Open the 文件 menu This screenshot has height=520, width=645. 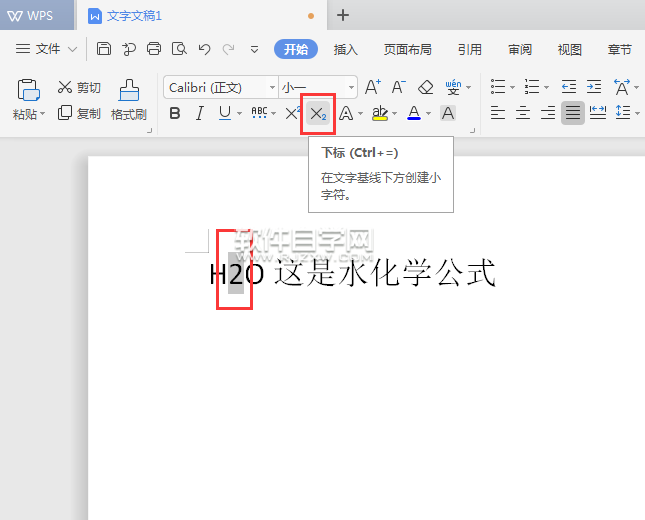click(38, 49)
